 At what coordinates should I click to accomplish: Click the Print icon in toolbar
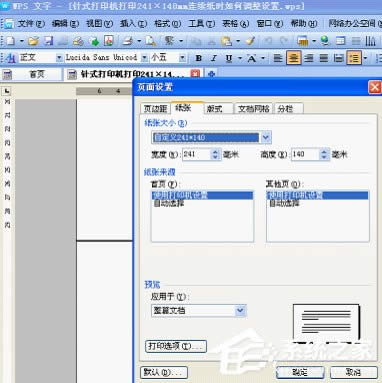tap(128, 41)
